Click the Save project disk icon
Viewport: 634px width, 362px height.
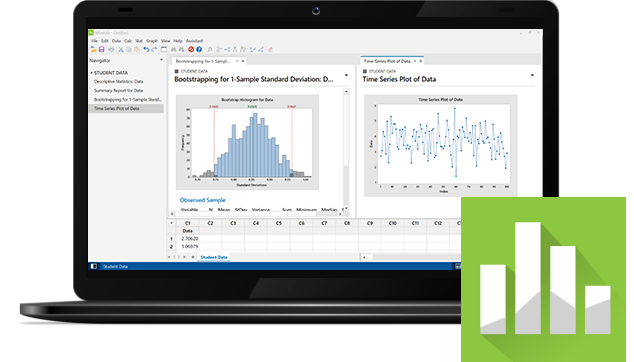[101, 49]
